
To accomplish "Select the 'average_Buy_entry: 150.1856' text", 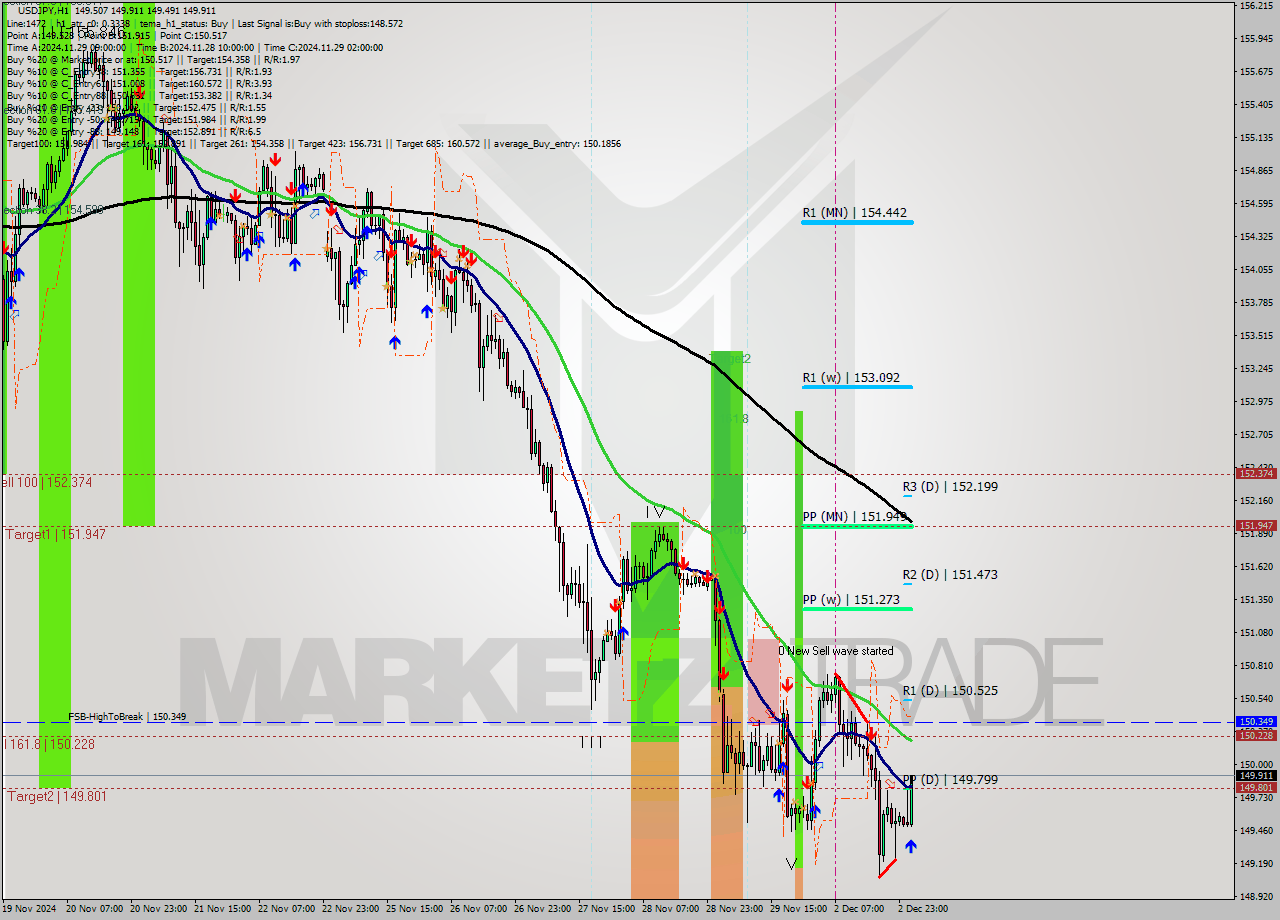I will [555, 144].
